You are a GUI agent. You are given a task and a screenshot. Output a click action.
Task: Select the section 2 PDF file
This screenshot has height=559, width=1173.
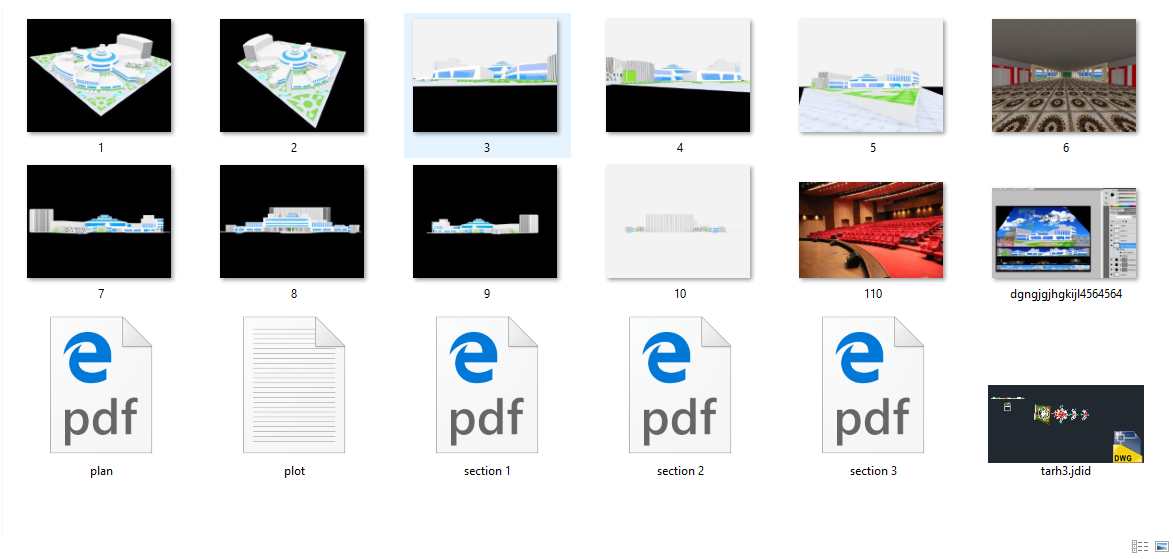679,385
